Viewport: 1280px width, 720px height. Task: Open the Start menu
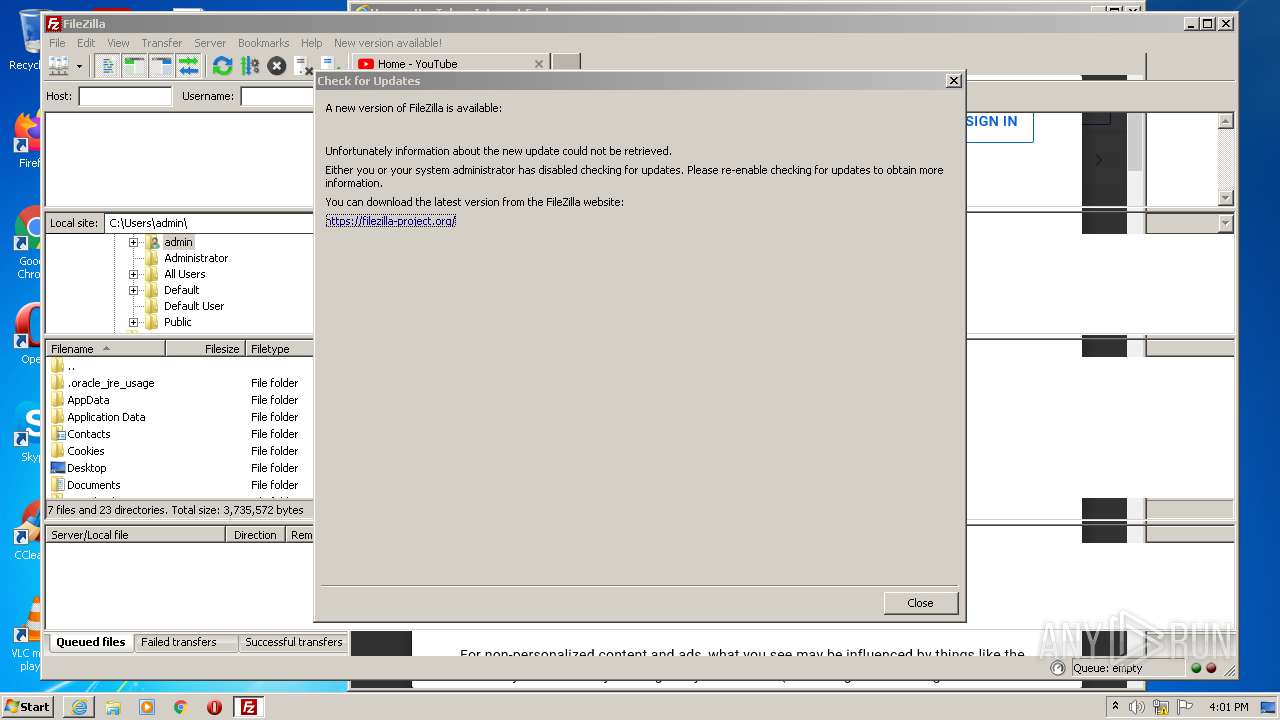[28, 706]
